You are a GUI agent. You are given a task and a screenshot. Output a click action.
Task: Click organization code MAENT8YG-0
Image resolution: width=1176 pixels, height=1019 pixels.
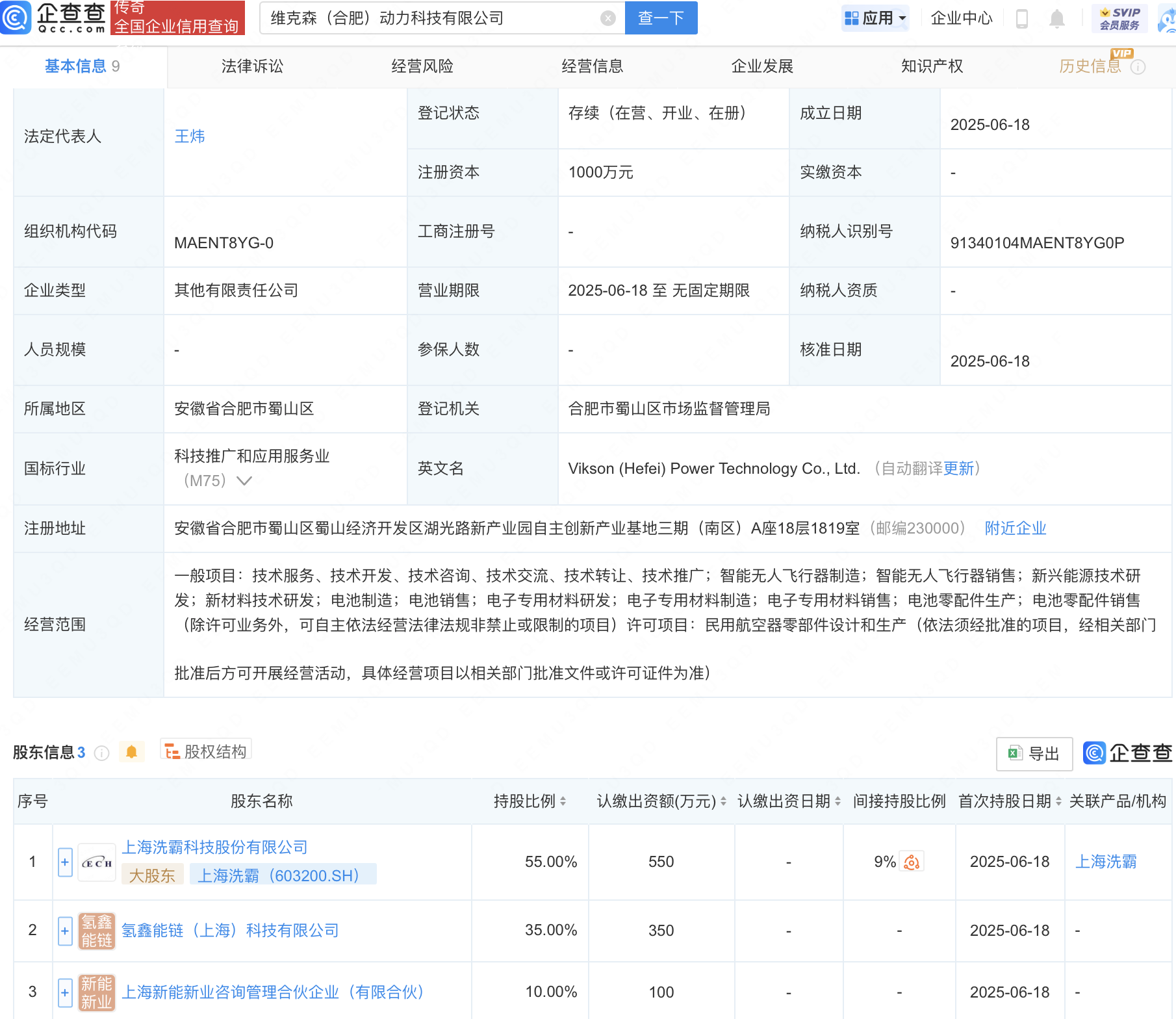[224, 243]
